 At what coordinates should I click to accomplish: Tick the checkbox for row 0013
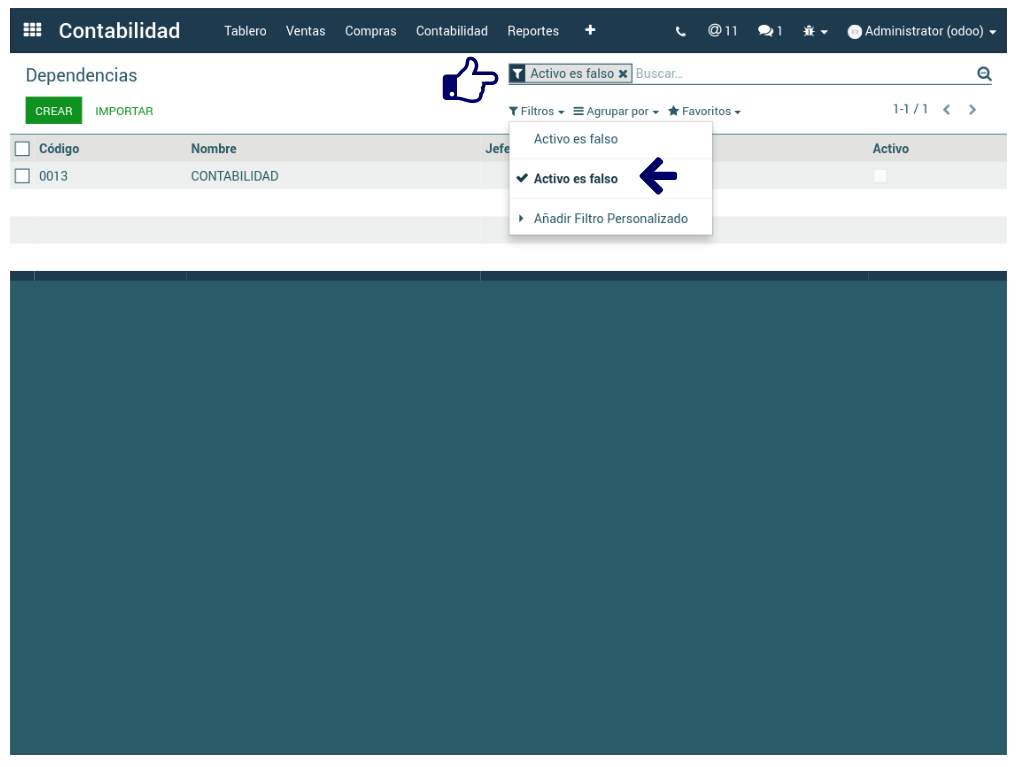22,176
